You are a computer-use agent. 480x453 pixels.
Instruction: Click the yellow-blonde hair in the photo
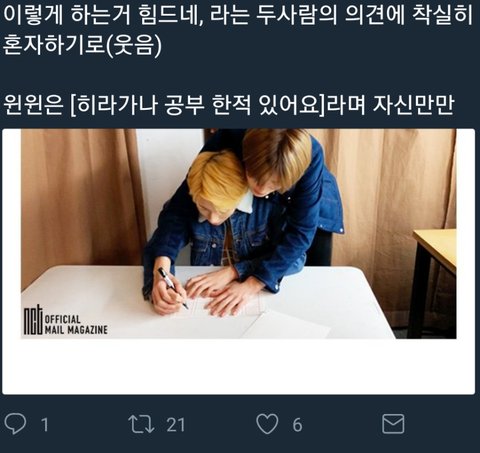click(217, 180)
